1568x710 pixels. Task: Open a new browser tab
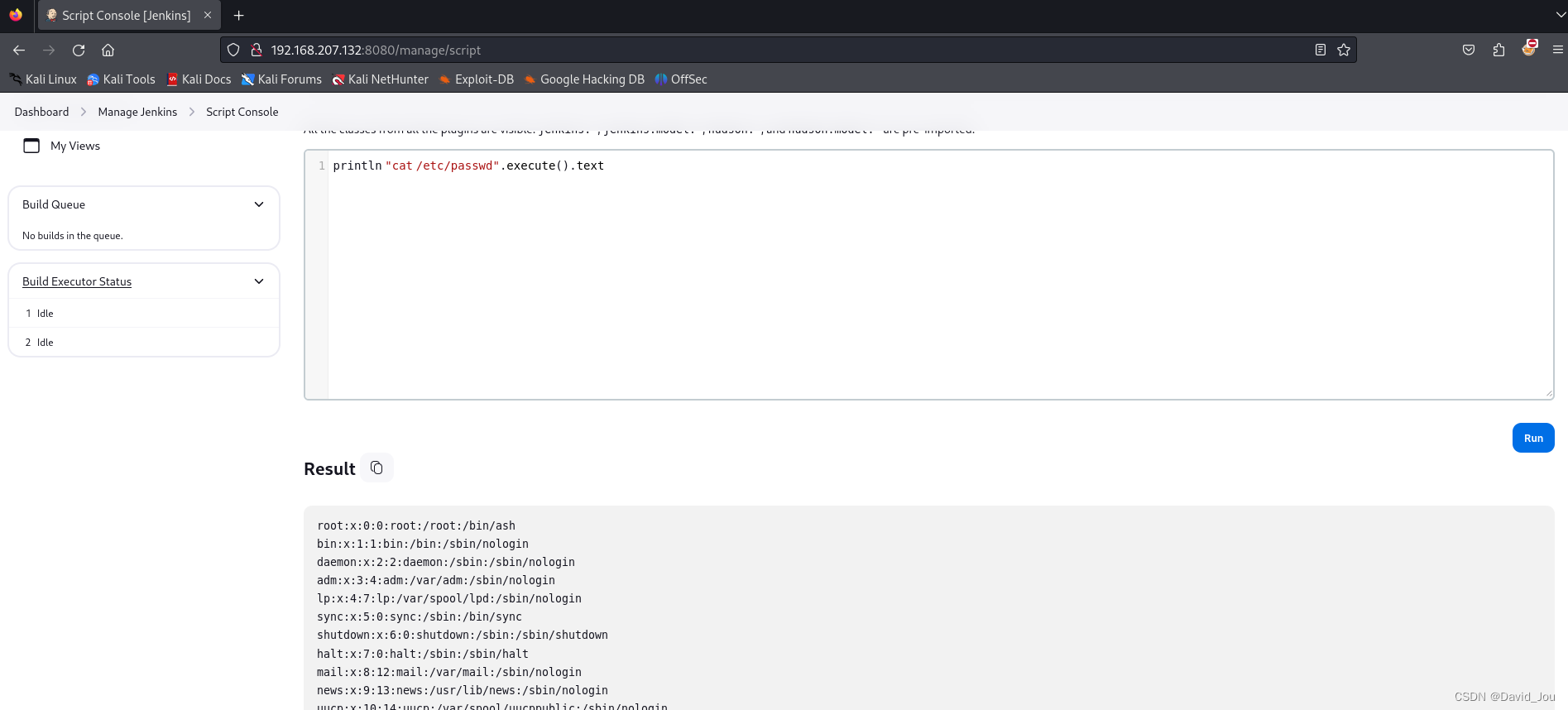tap(239, 16)
